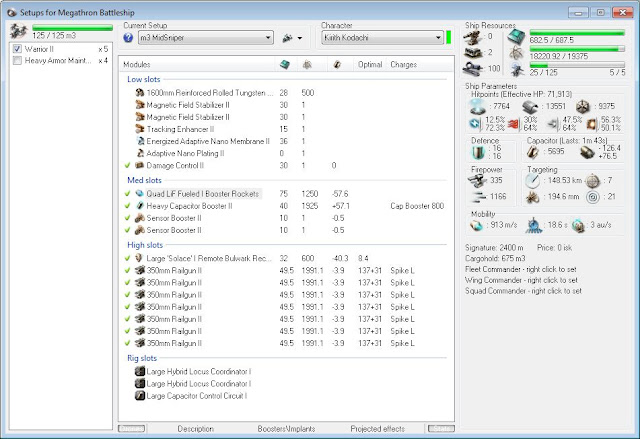
Task: Collapse the Rig slots group
Action: [142, 358]
